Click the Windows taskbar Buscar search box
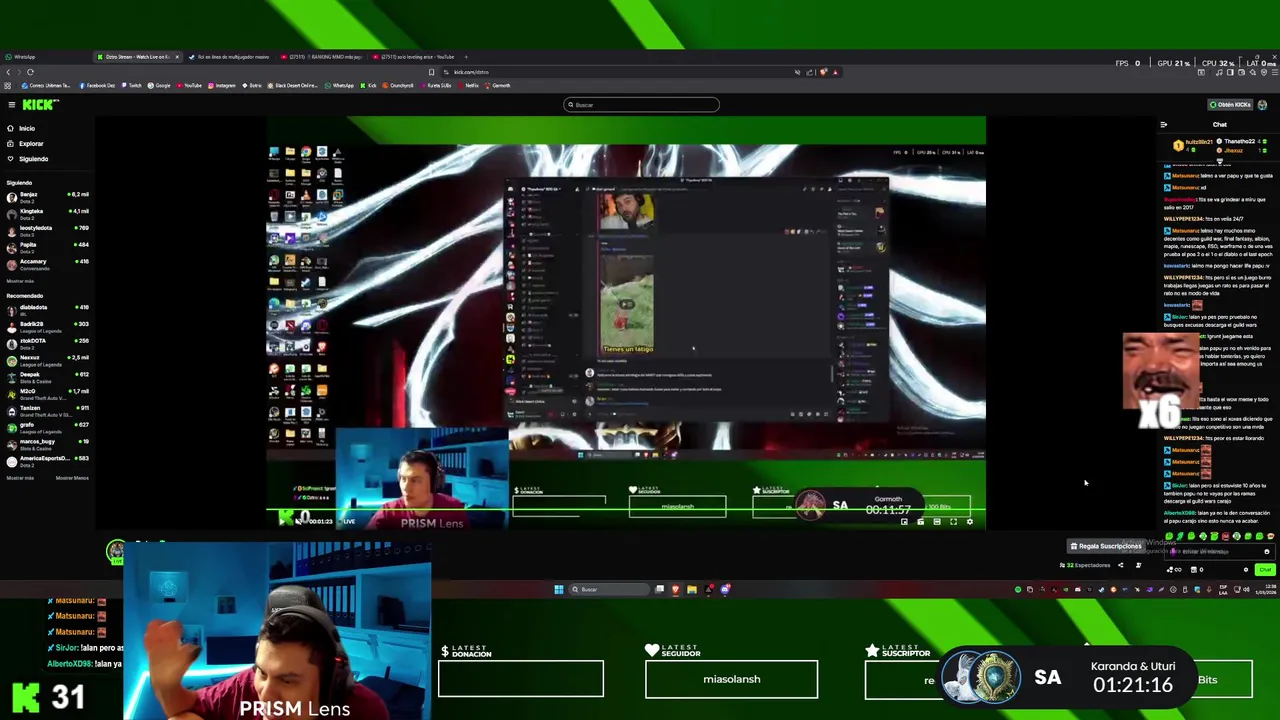The image size is (1280, 720). [609, 589]
